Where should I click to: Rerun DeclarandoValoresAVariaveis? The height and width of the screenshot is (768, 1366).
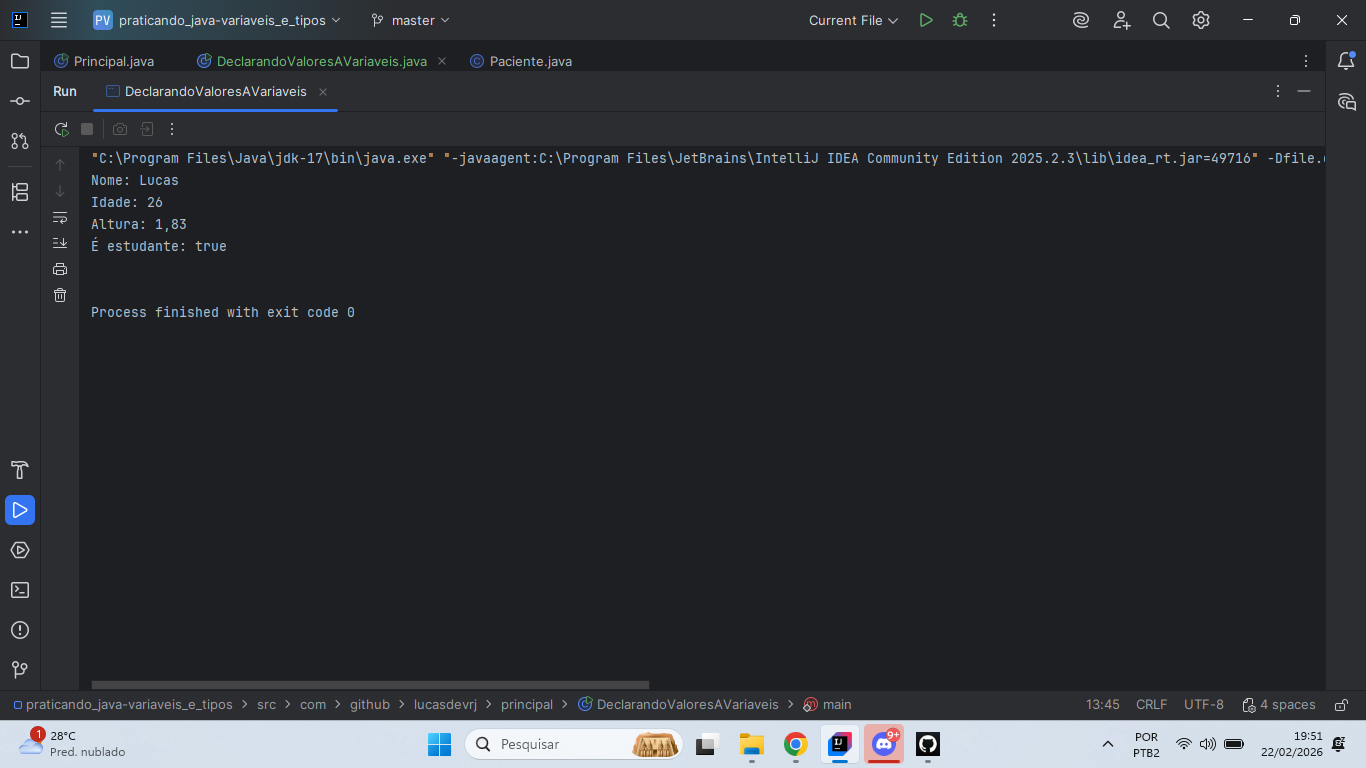click(62, 129)
